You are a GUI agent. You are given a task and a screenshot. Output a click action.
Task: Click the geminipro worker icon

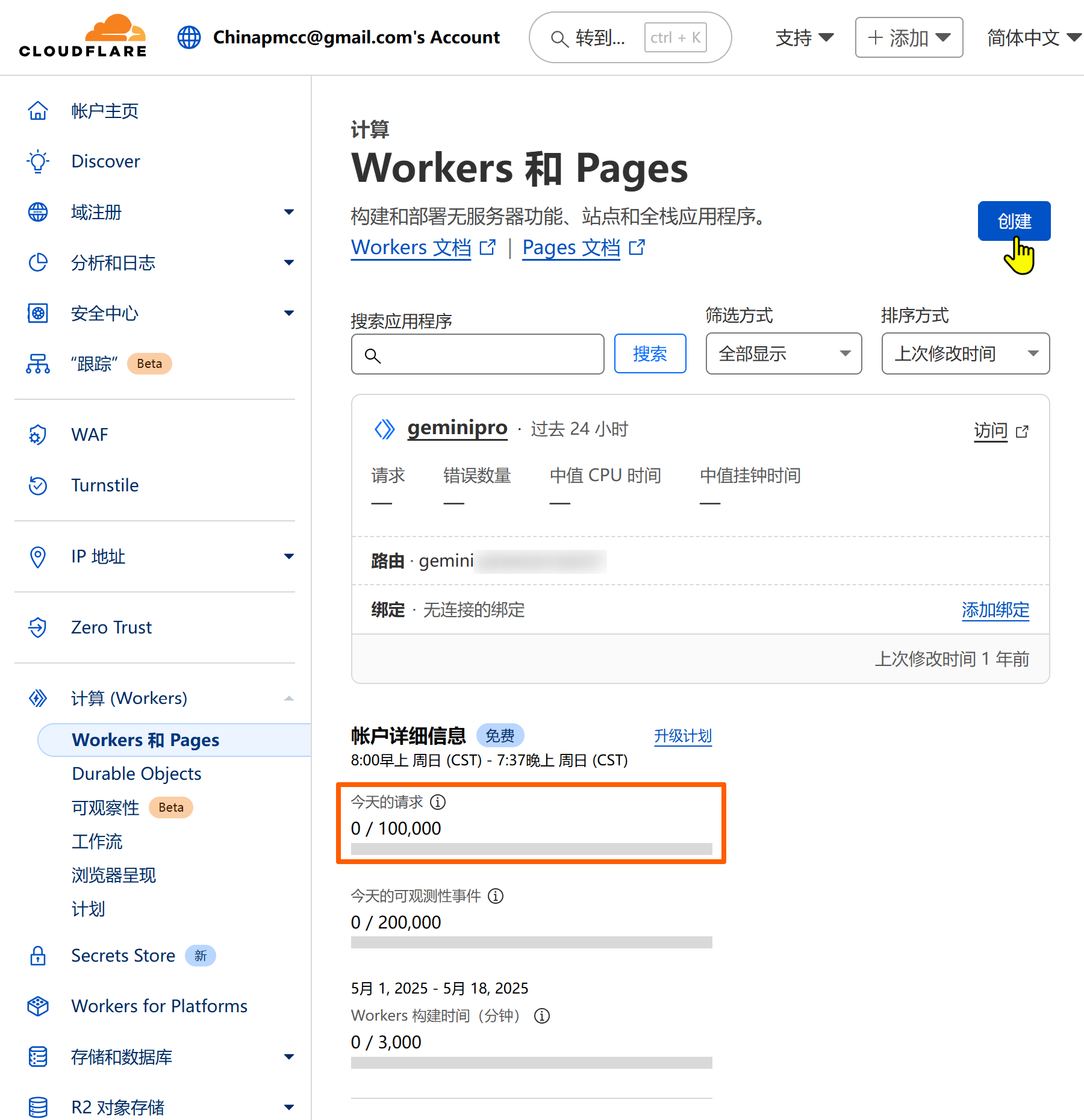(385, 429)
